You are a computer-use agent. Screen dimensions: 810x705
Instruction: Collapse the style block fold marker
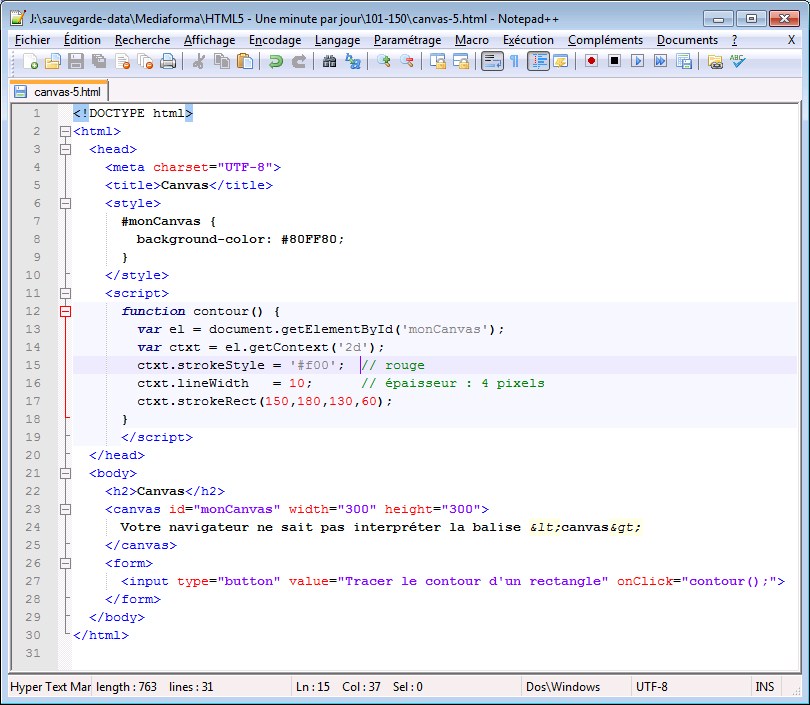pos(66,203)
